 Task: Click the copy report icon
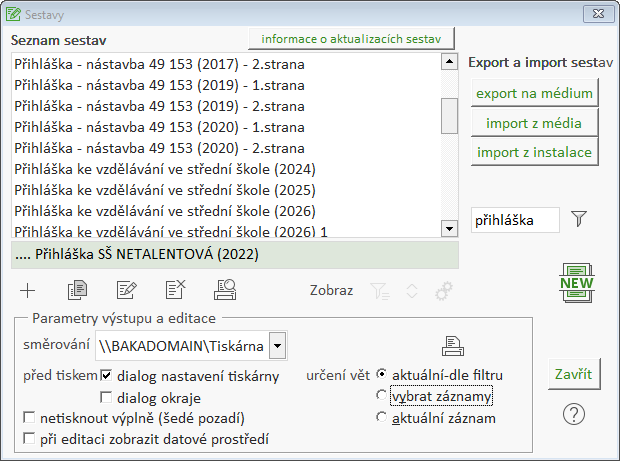pos(76,291)
